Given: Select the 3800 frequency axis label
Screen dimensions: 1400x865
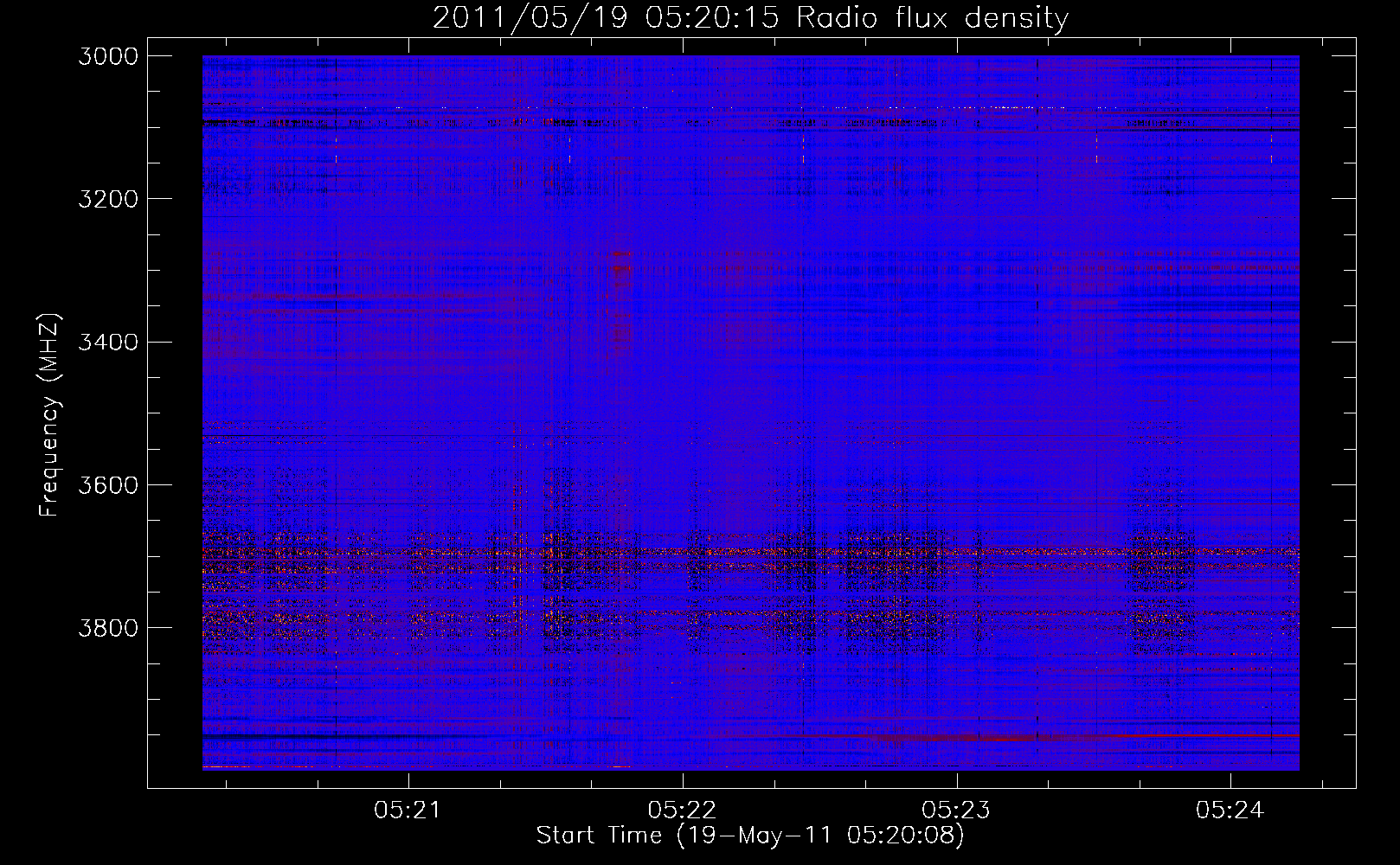Looking at the screenshot, I should 108,627.
